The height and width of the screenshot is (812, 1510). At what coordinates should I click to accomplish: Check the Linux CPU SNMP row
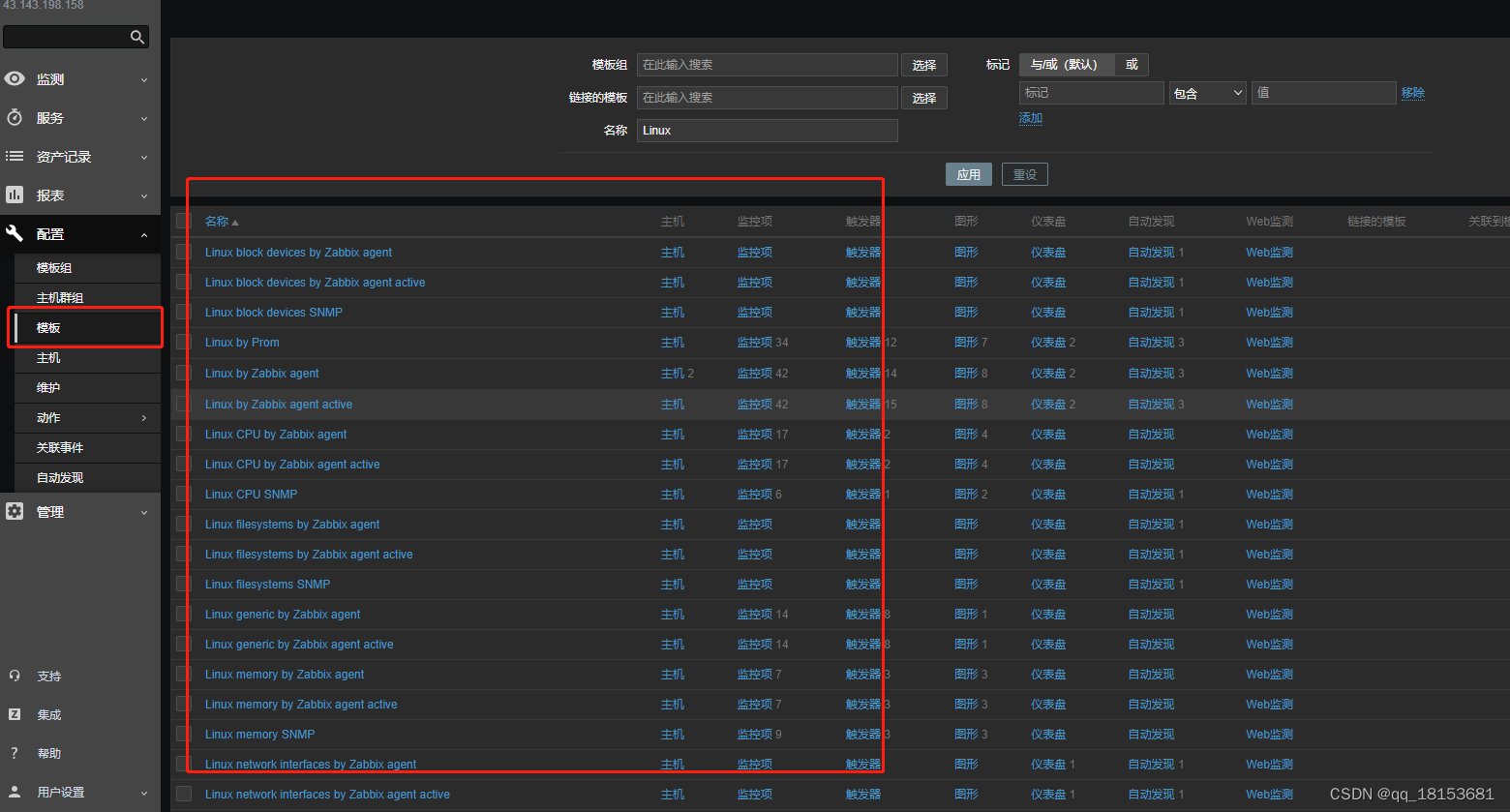point(184,494)
